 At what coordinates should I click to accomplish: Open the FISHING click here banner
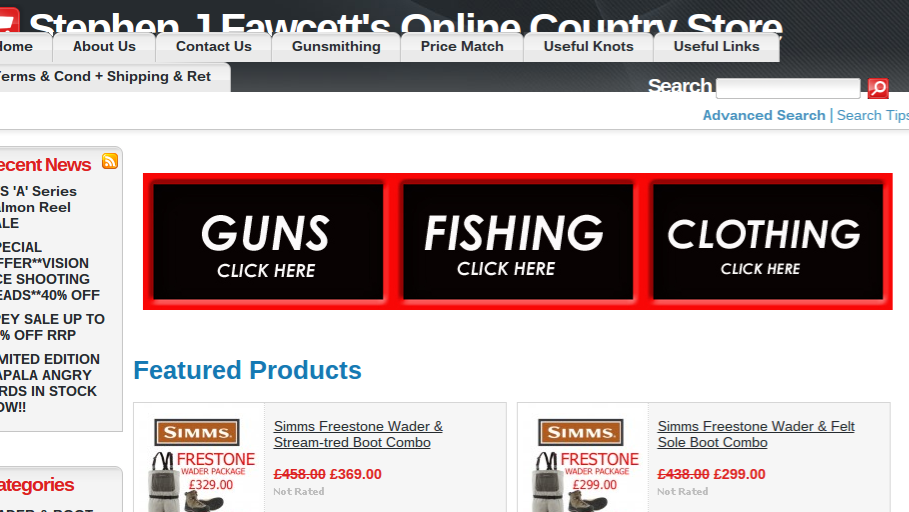(518, 241)
